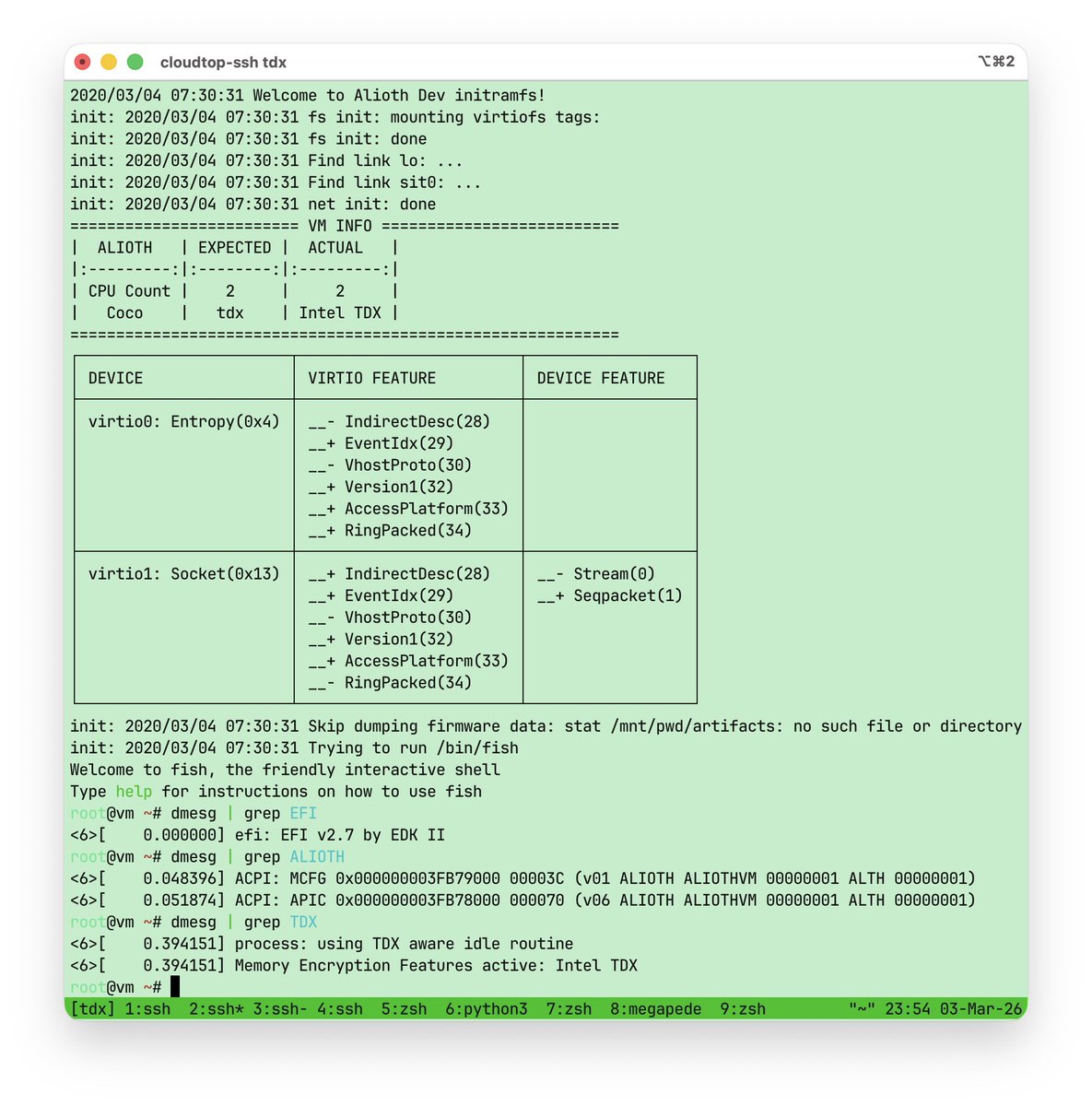This screenshot has width=1092, height=1106.
Task: Click the red close window button
Action: coord(82,62)
